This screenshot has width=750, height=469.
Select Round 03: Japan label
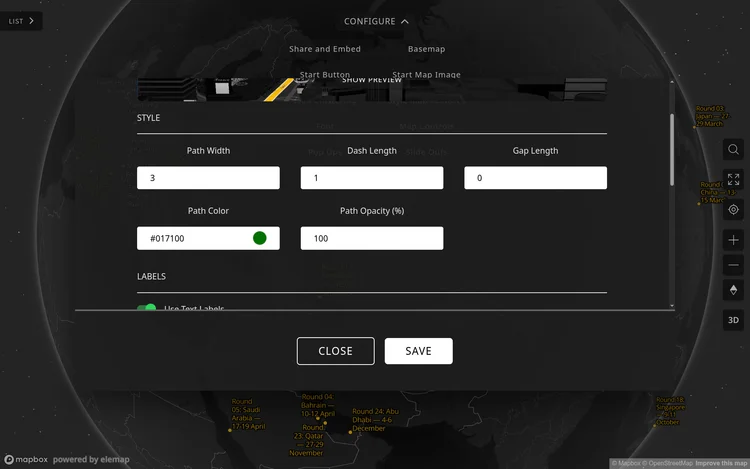coord(711,116)
